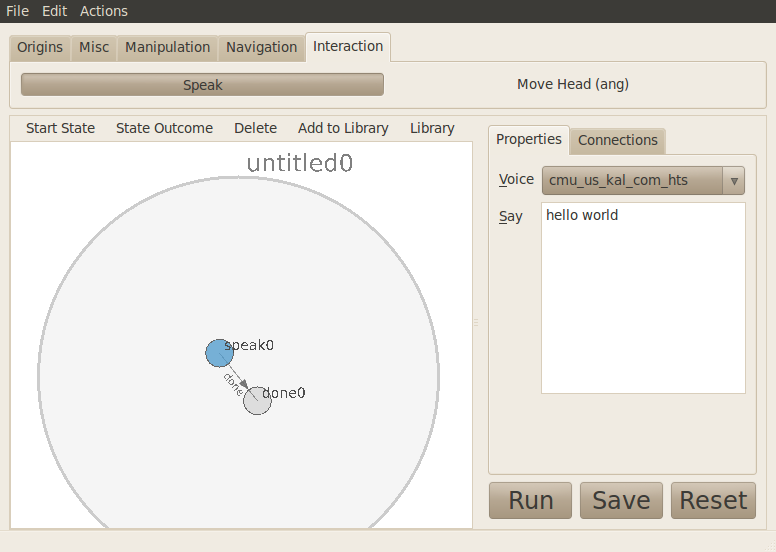Open the Voice dropdown list
776x552 pixels.
(643, 181)
